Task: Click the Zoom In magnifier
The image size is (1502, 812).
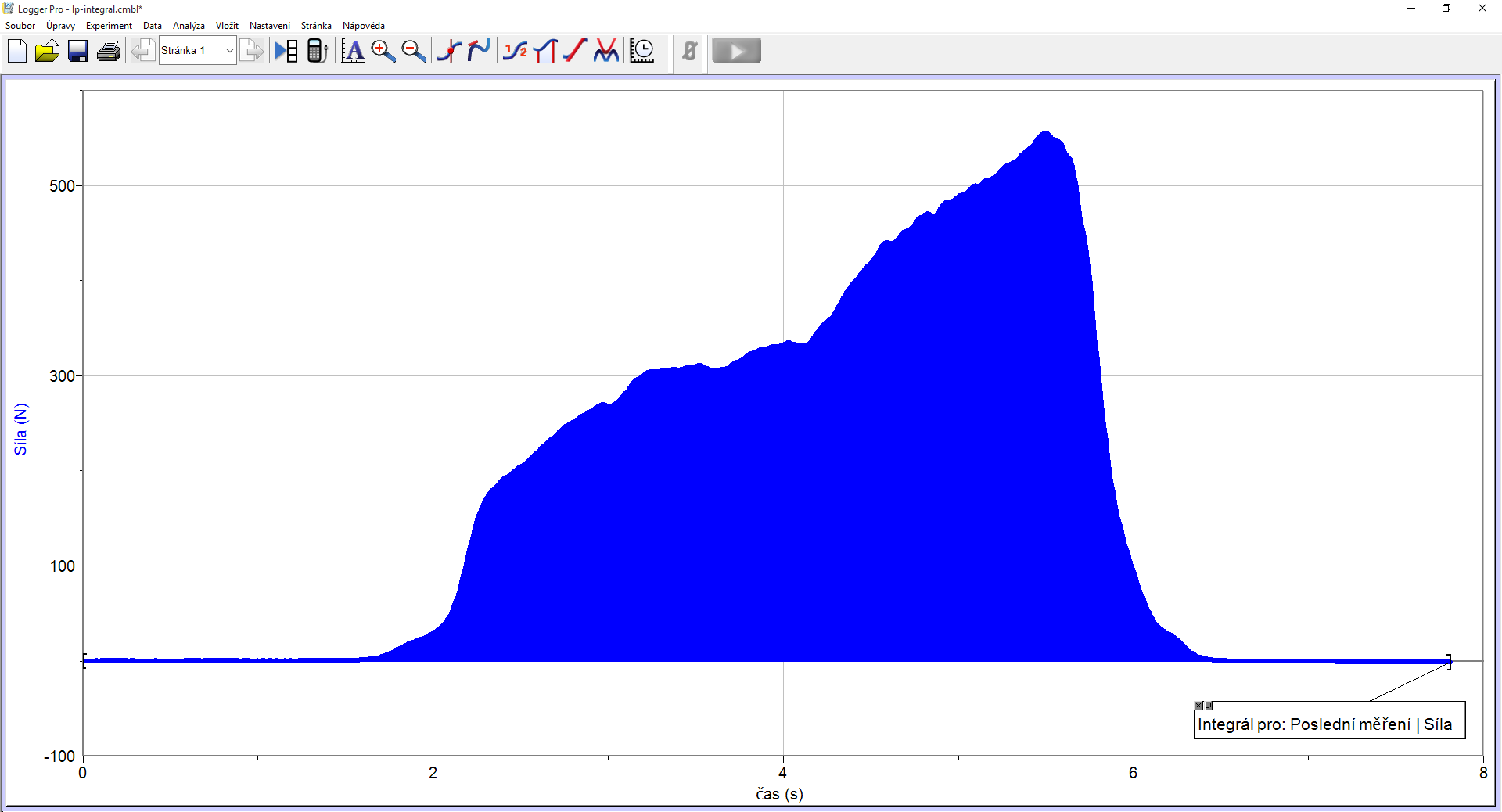Action: [x=383, y=51]
